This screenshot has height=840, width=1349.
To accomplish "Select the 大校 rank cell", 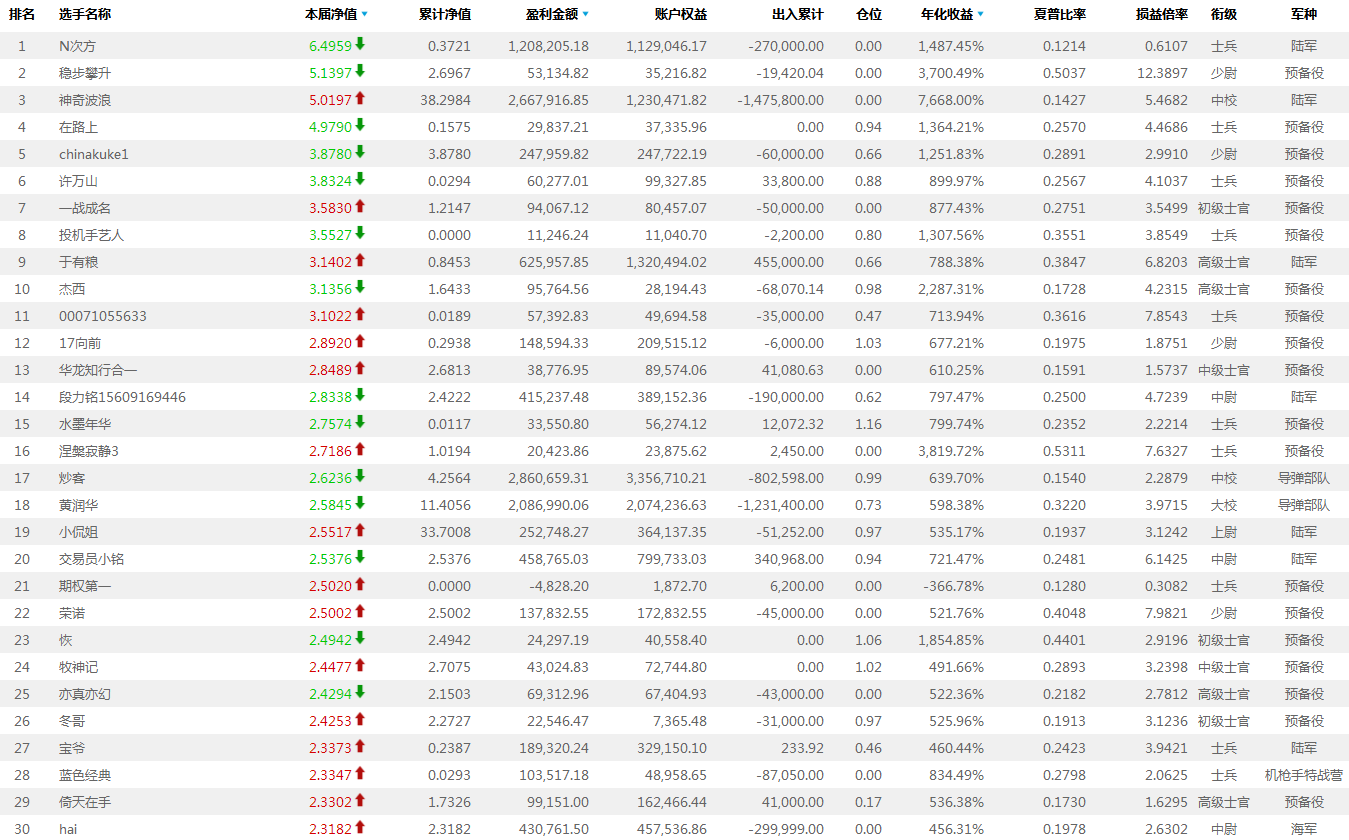I will pyautogui.click(x=1223, y=505).
